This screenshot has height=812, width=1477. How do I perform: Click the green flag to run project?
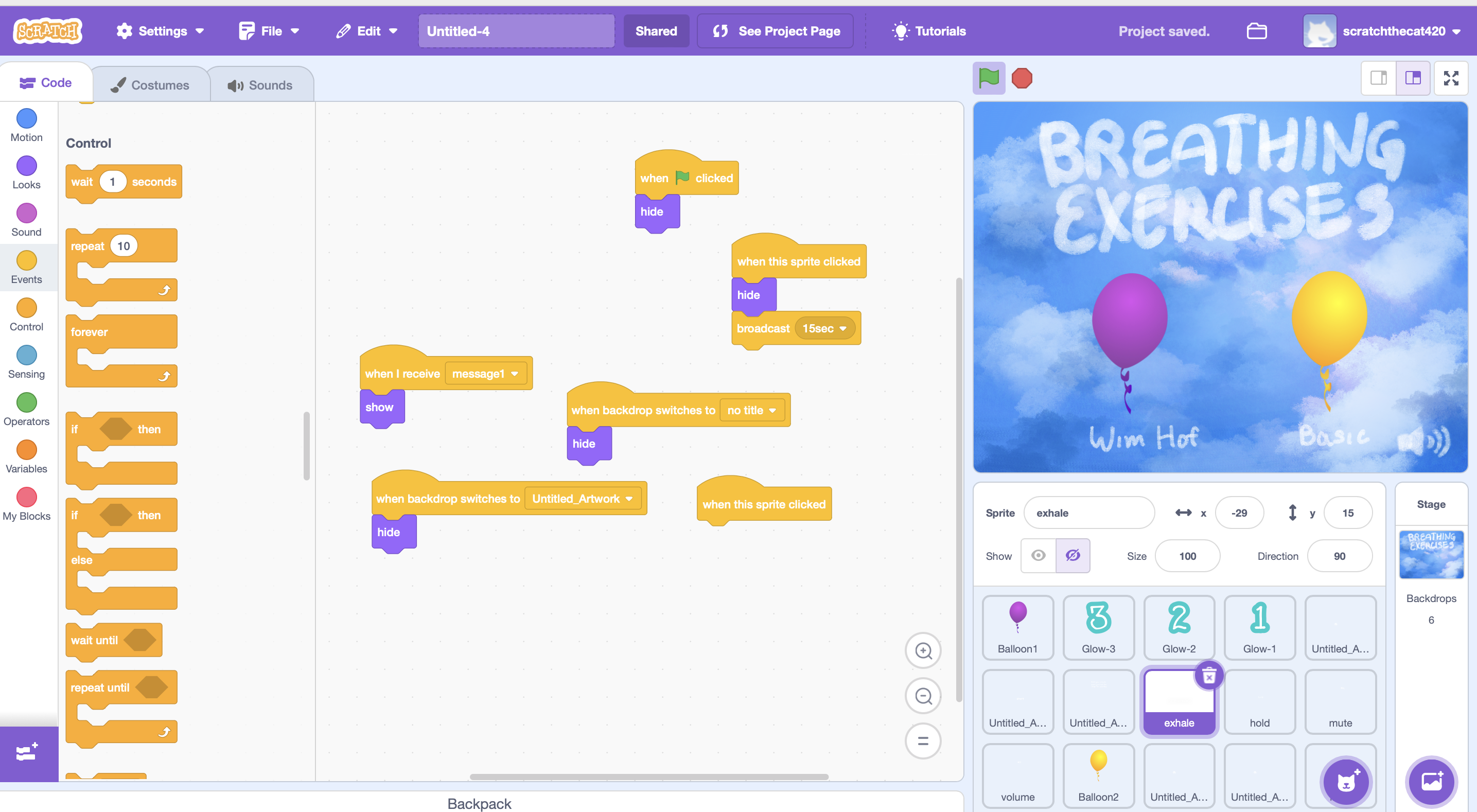click(x=989, y=78)
